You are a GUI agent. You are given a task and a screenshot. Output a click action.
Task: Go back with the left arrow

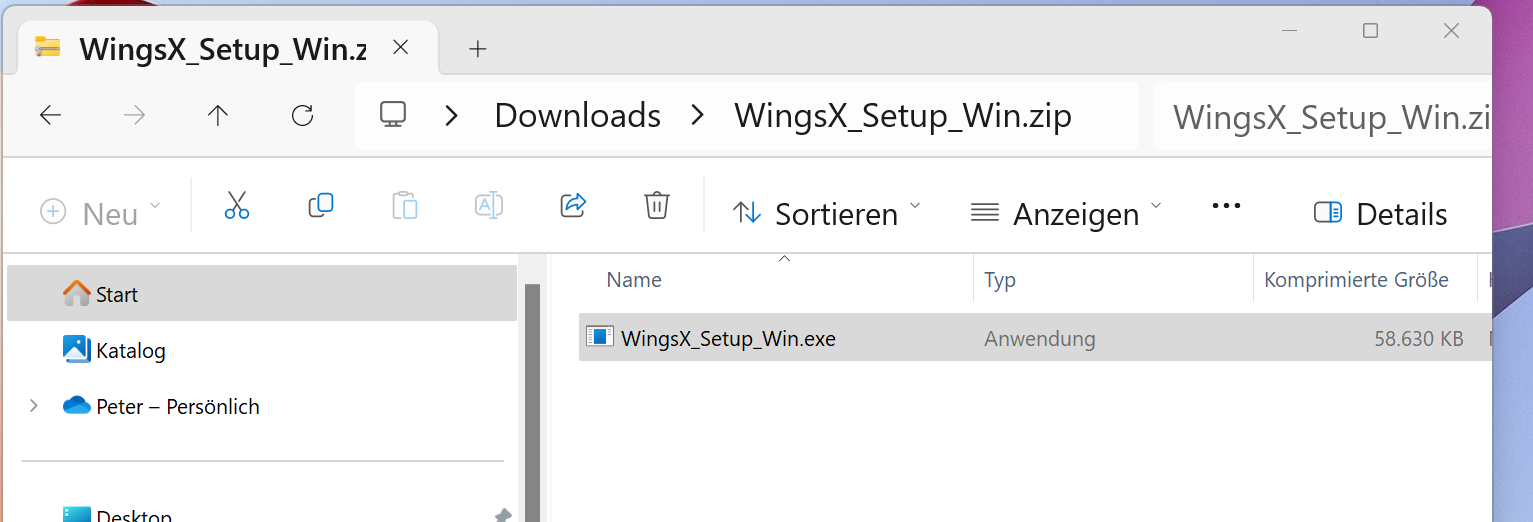click(x=50, y=115)
